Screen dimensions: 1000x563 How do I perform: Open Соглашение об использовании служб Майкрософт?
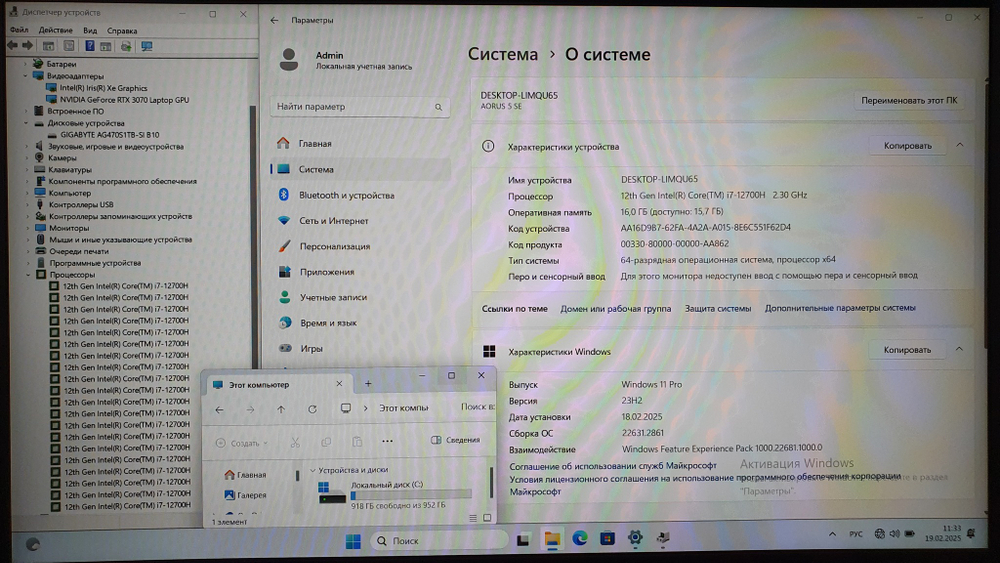(612, 466)
